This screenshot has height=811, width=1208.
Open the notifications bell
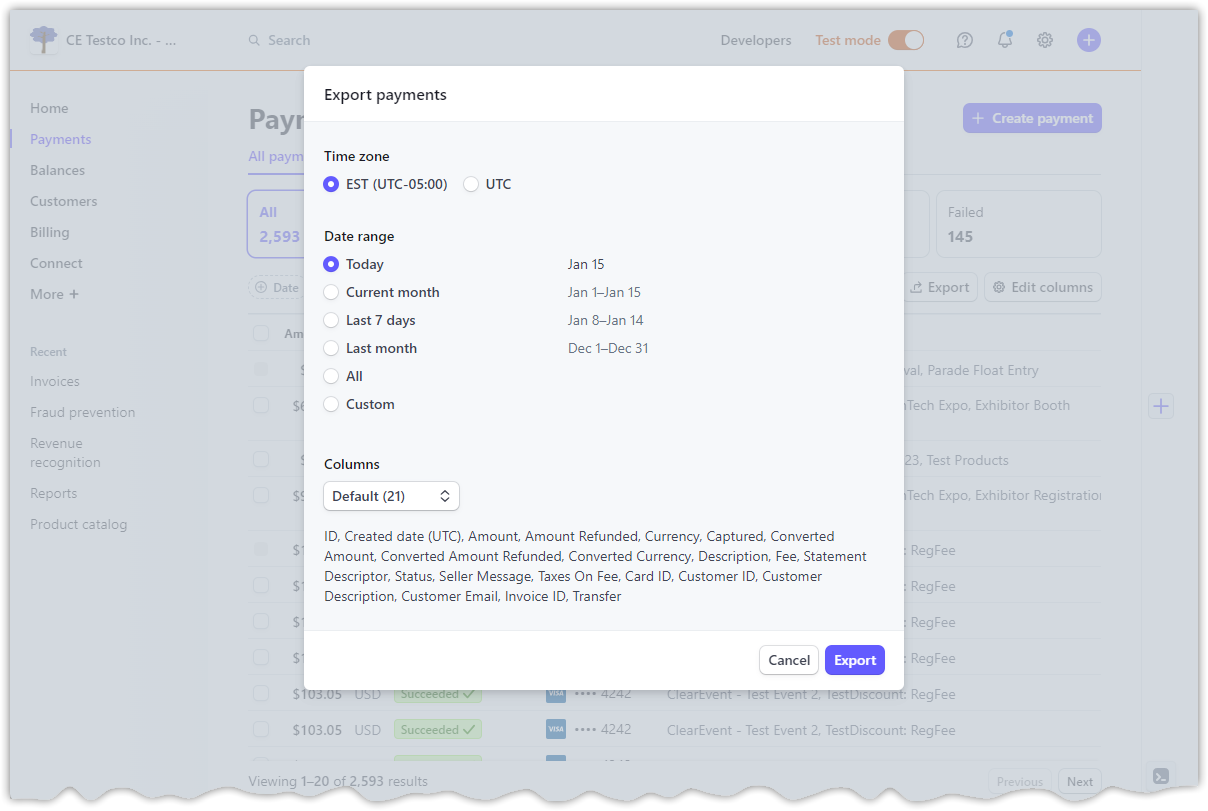[x=1004, y=40]
